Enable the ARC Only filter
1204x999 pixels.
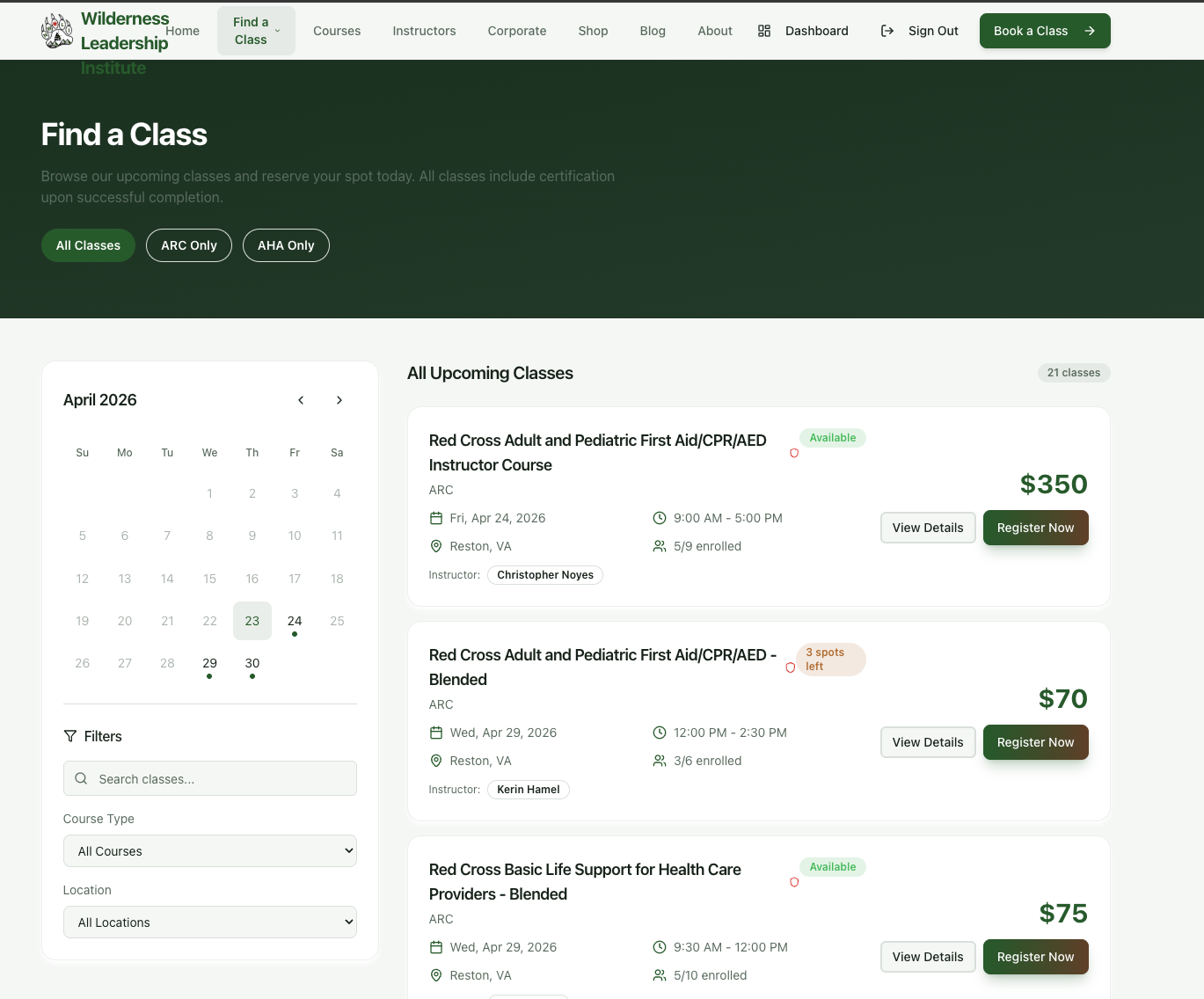188,245
